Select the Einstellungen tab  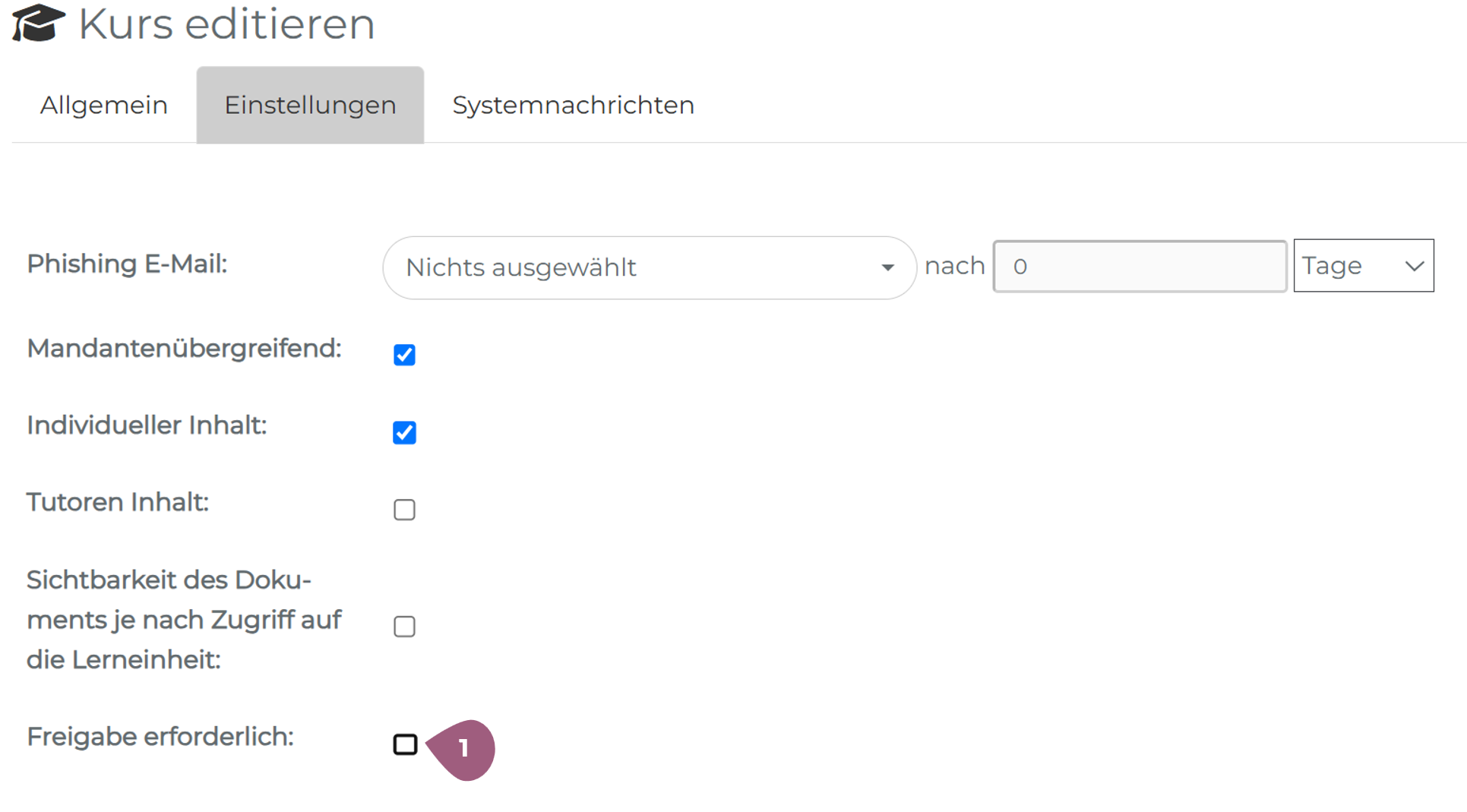tap(310, 105)
